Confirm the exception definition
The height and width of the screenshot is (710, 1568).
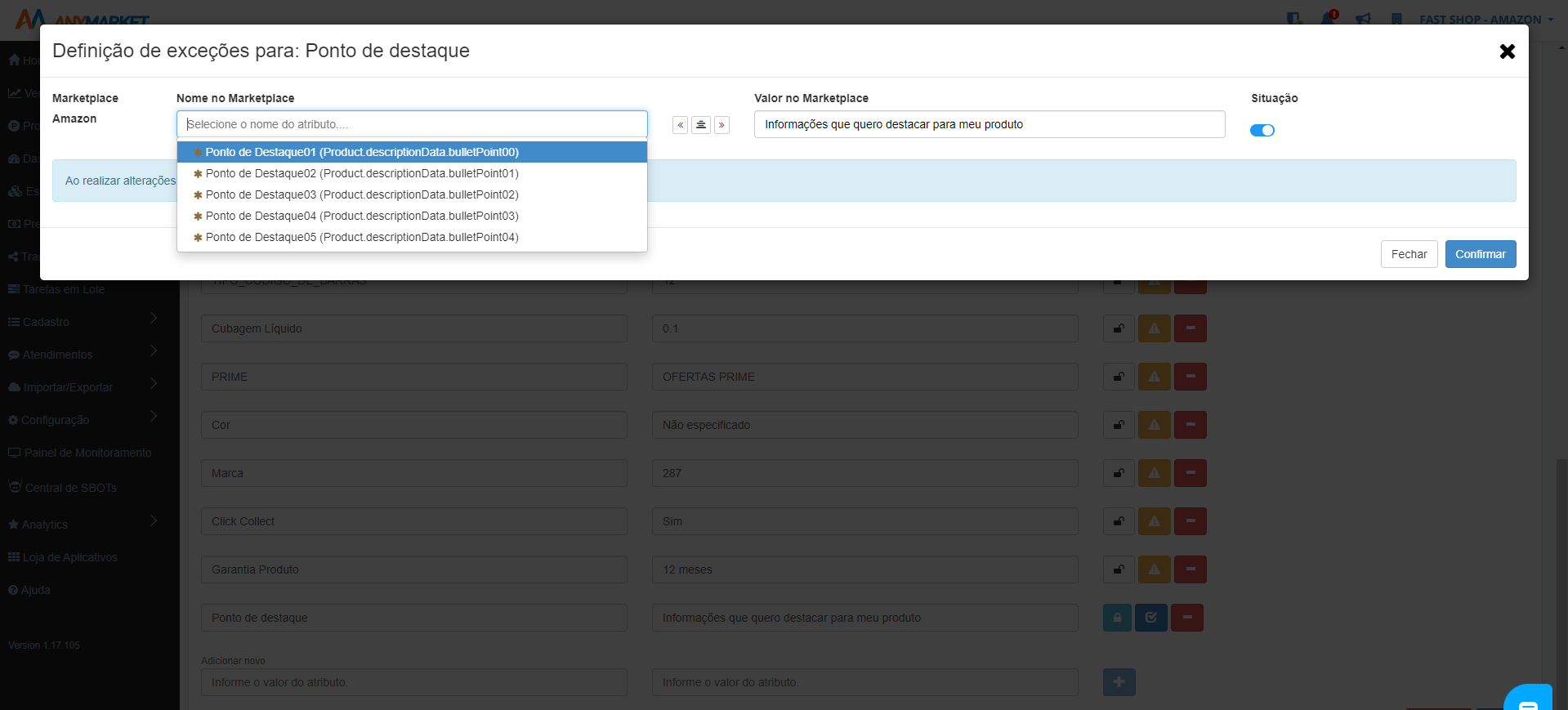1481,254
